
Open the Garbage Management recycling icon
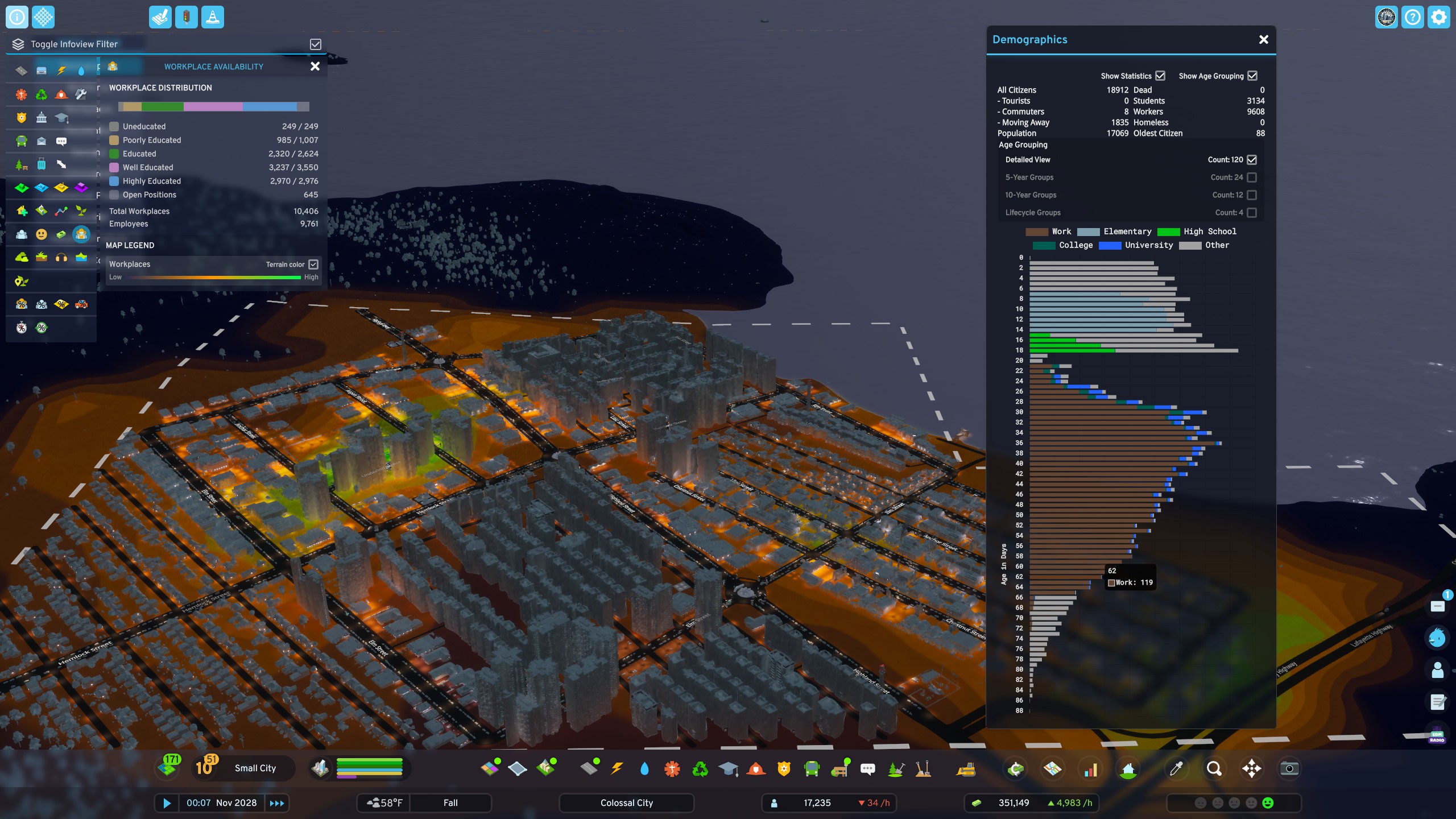[700, 769]
